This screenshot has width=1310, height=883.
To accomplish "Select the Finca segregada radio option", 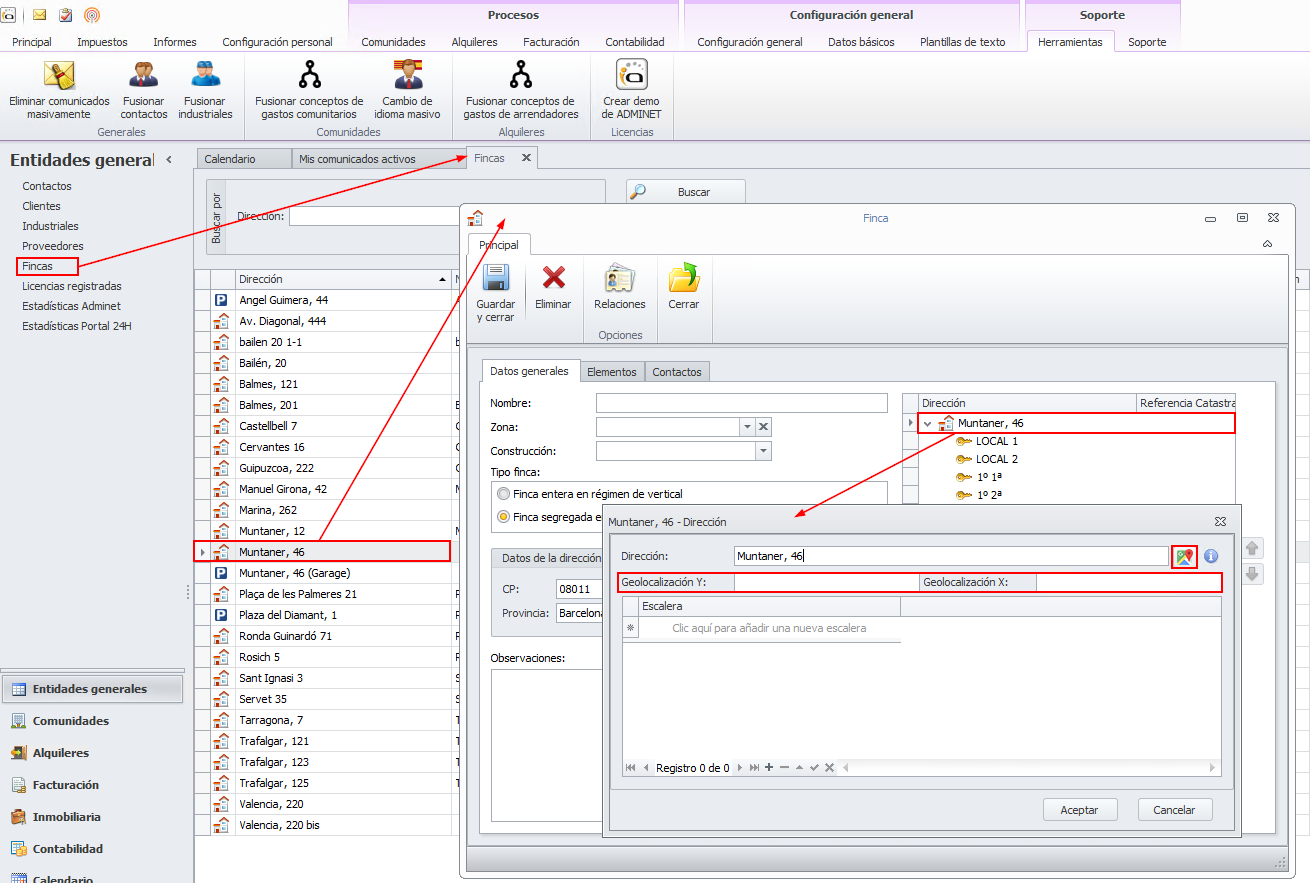I will 503,517.
